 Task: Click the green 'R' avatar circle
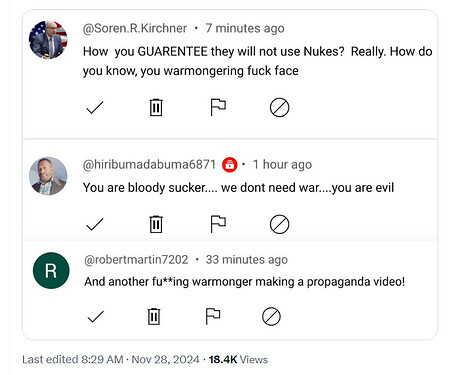point(51,270)
